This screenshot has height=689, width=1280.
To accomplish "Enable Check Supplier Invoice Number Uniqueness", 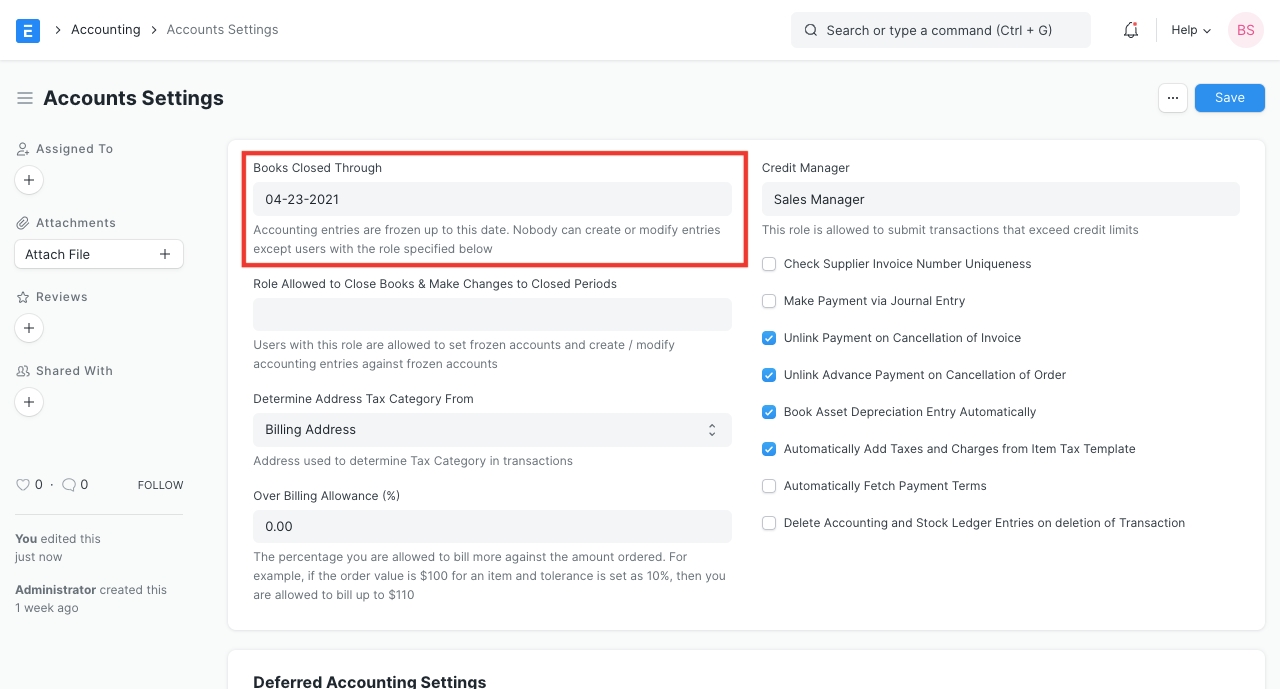I will [769, 264].
